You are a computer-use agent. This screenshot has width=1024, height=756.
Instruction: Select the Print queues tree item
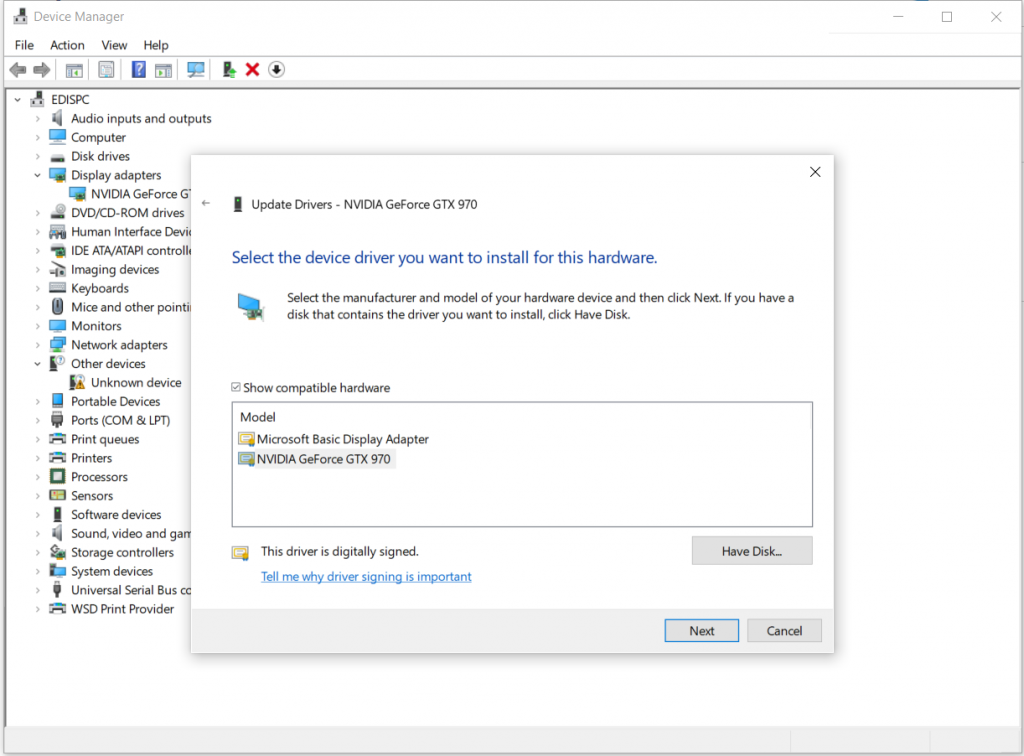105,439
